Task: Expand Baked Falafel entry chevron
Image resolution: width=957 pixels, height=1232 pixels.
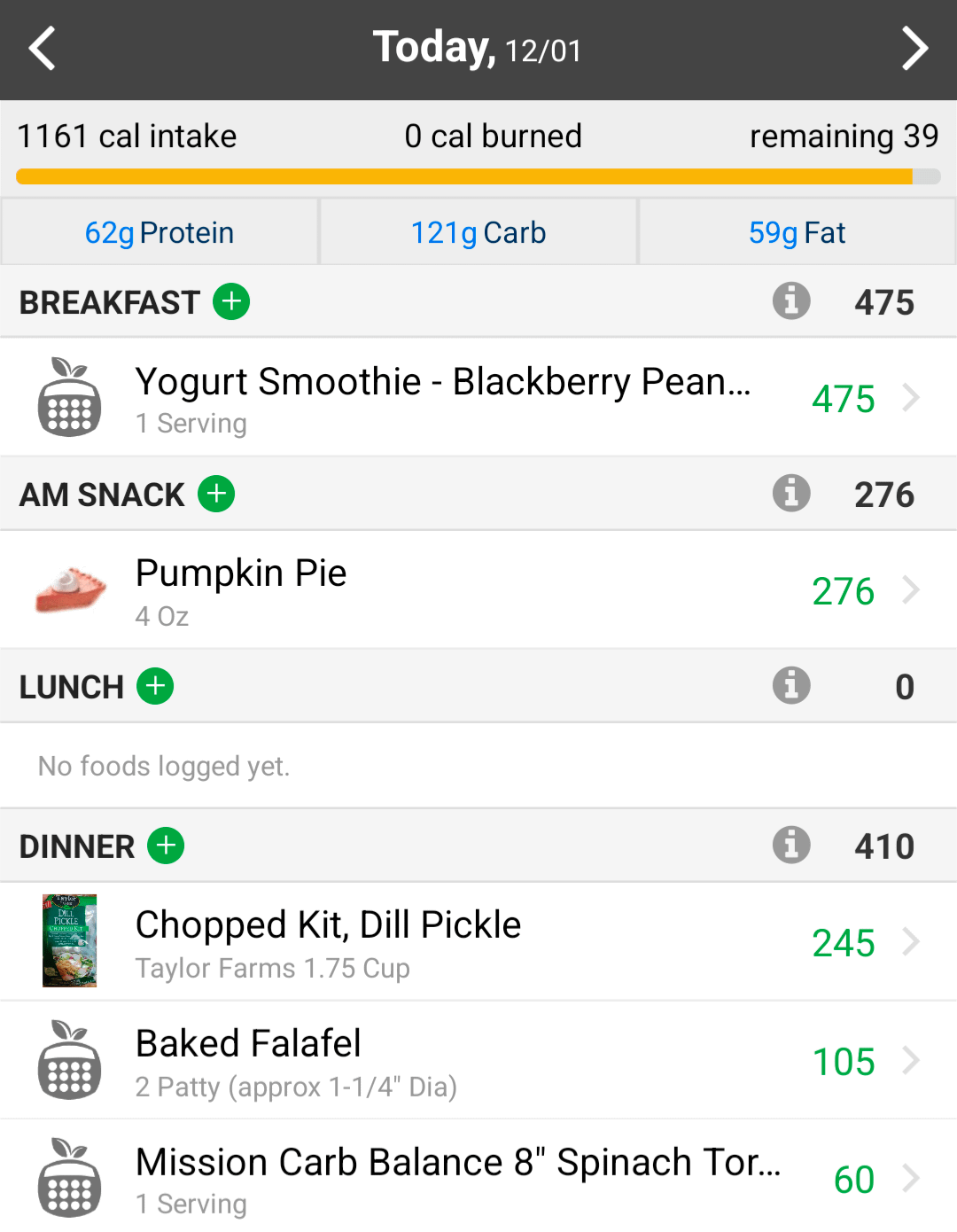Action: [x=911, y=1060]
